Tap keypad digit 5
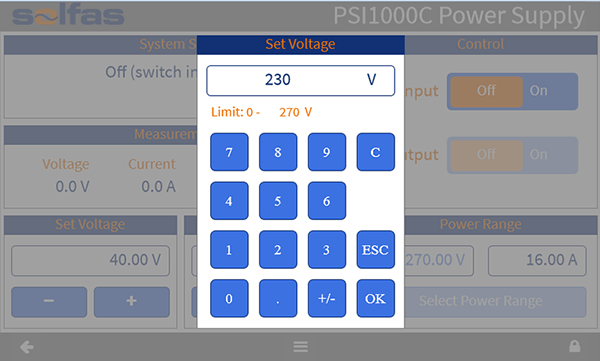 [x=278, y=201]
